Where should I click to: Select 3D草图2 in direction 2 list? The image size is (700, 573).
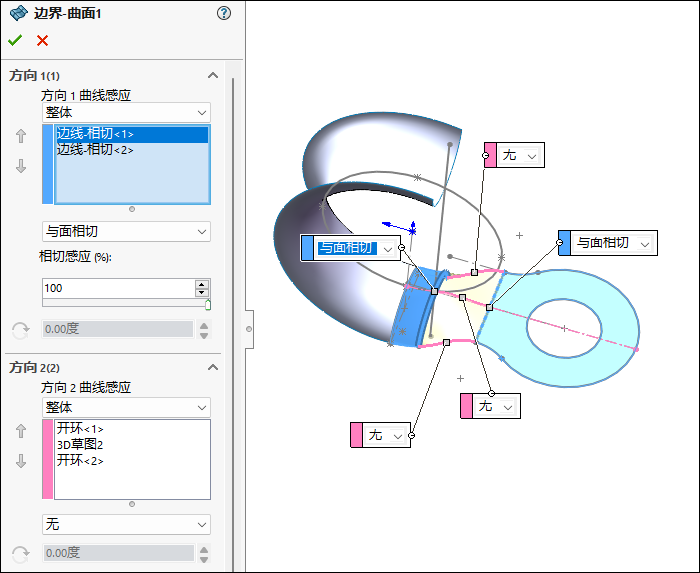80,444
